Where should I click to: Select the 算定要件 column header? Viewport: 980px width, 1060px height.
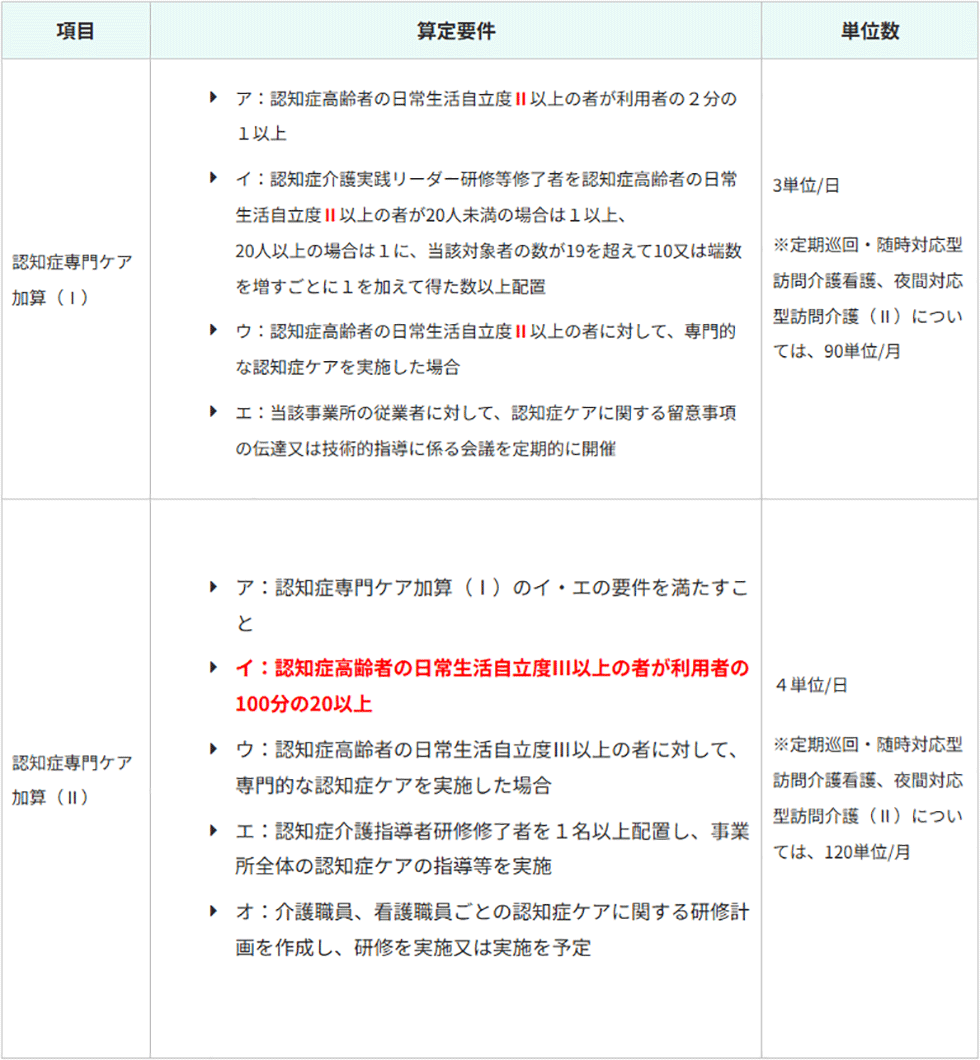click(455, 31)
